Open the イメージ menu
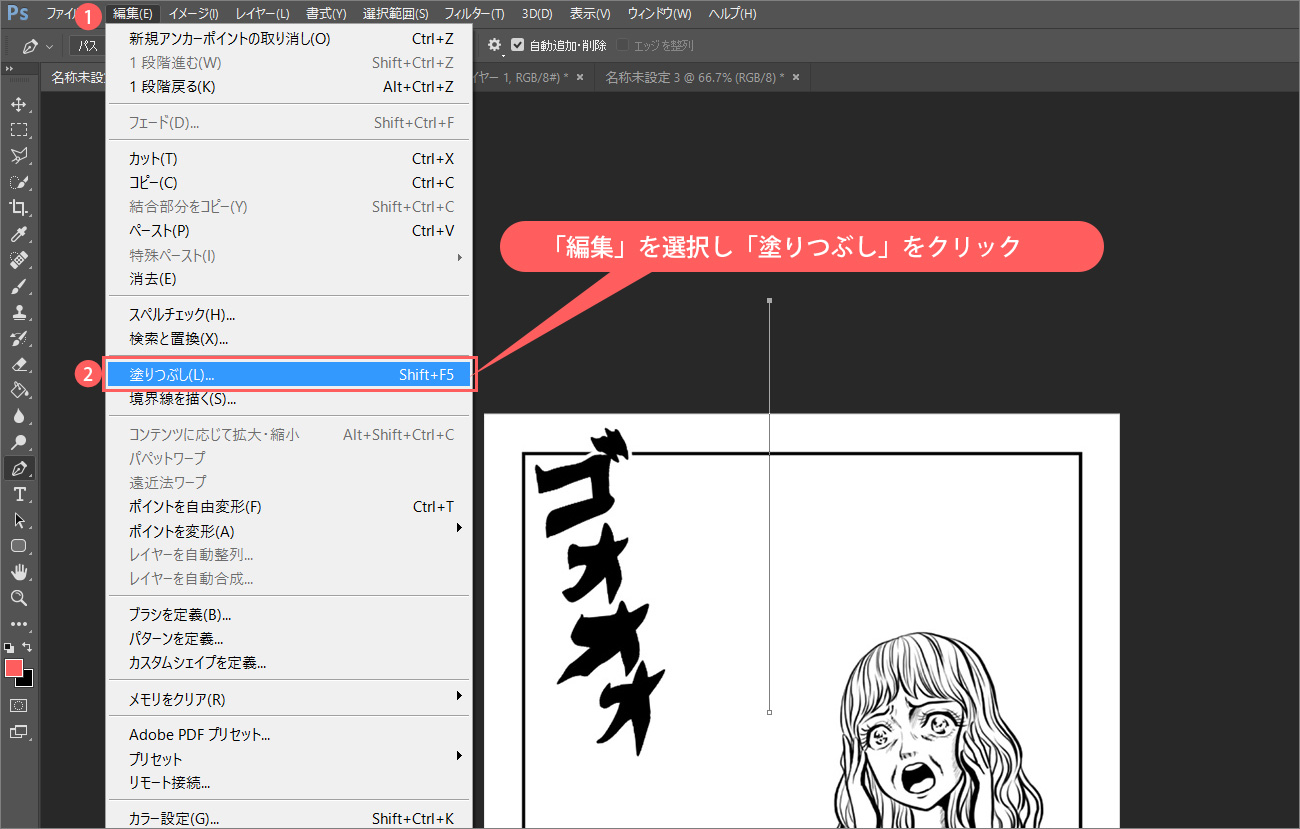Screen dimensions: 1300x829 pos(193,14)
